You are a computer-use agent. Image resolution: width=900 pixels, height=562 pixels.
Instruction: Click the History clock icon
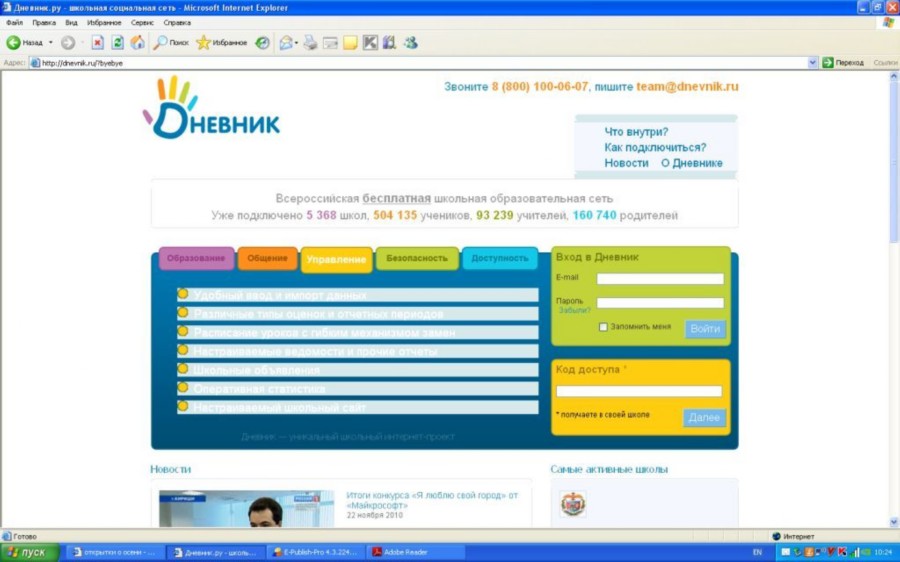262,42
